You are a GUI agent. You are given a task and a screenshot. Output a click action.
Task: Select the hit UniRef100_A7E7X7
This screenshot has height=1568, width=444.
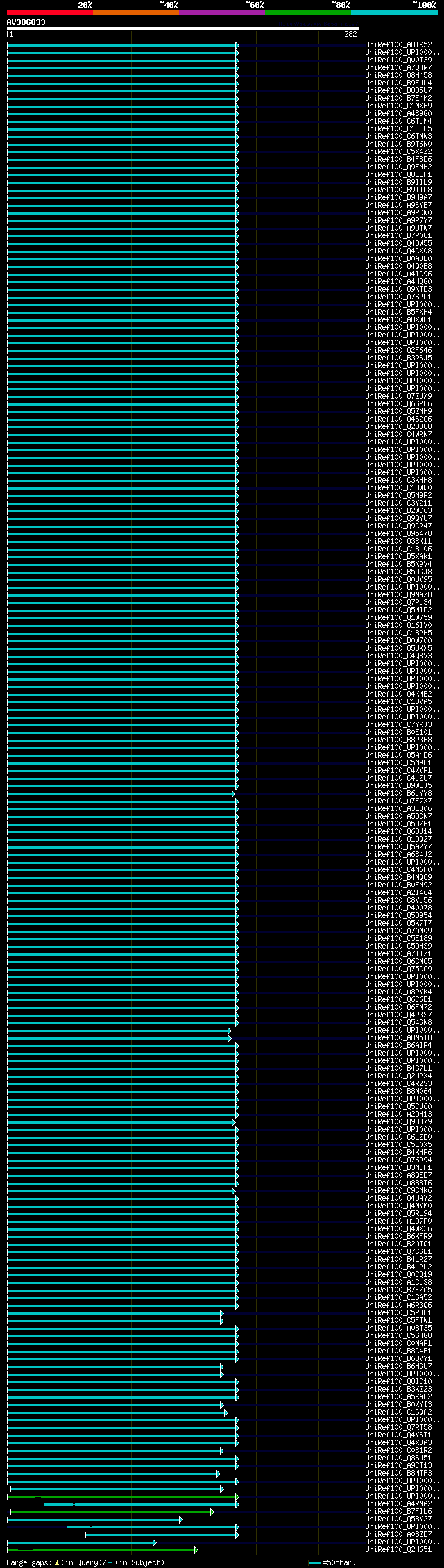tap(398, 801)
